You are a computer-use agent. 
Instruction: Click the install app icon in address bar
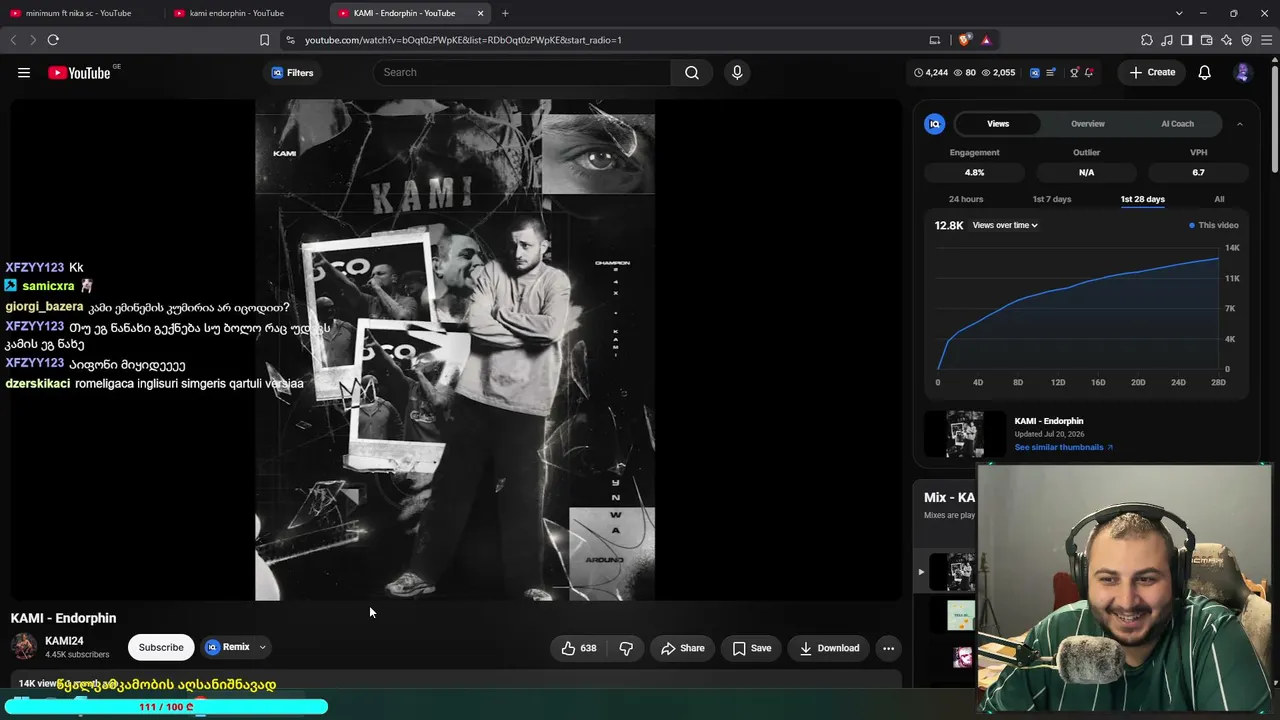(935, 40)
